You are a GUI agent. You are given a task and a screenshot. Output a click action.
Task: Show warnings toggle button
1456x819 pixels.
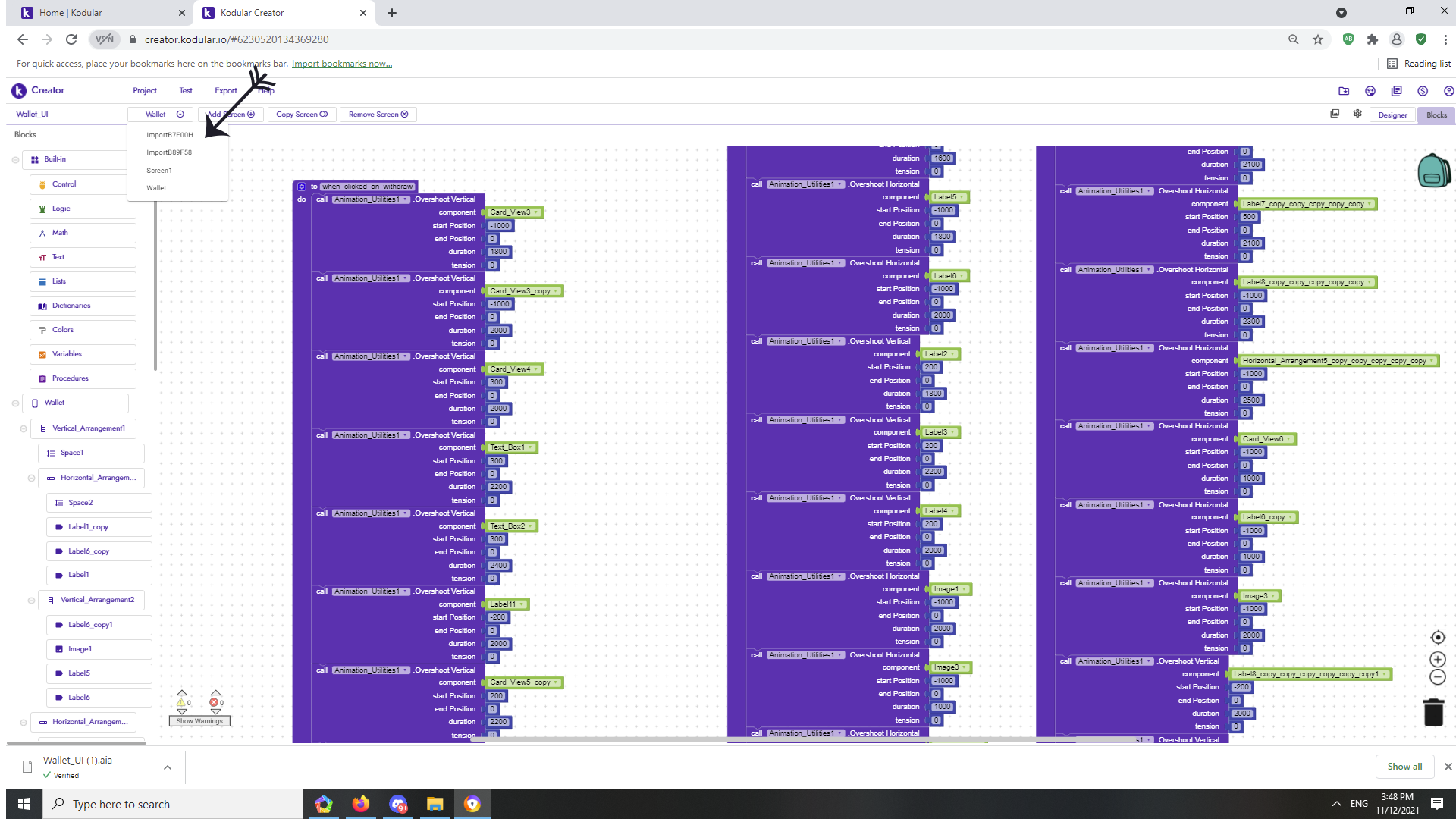coord(199,721)
